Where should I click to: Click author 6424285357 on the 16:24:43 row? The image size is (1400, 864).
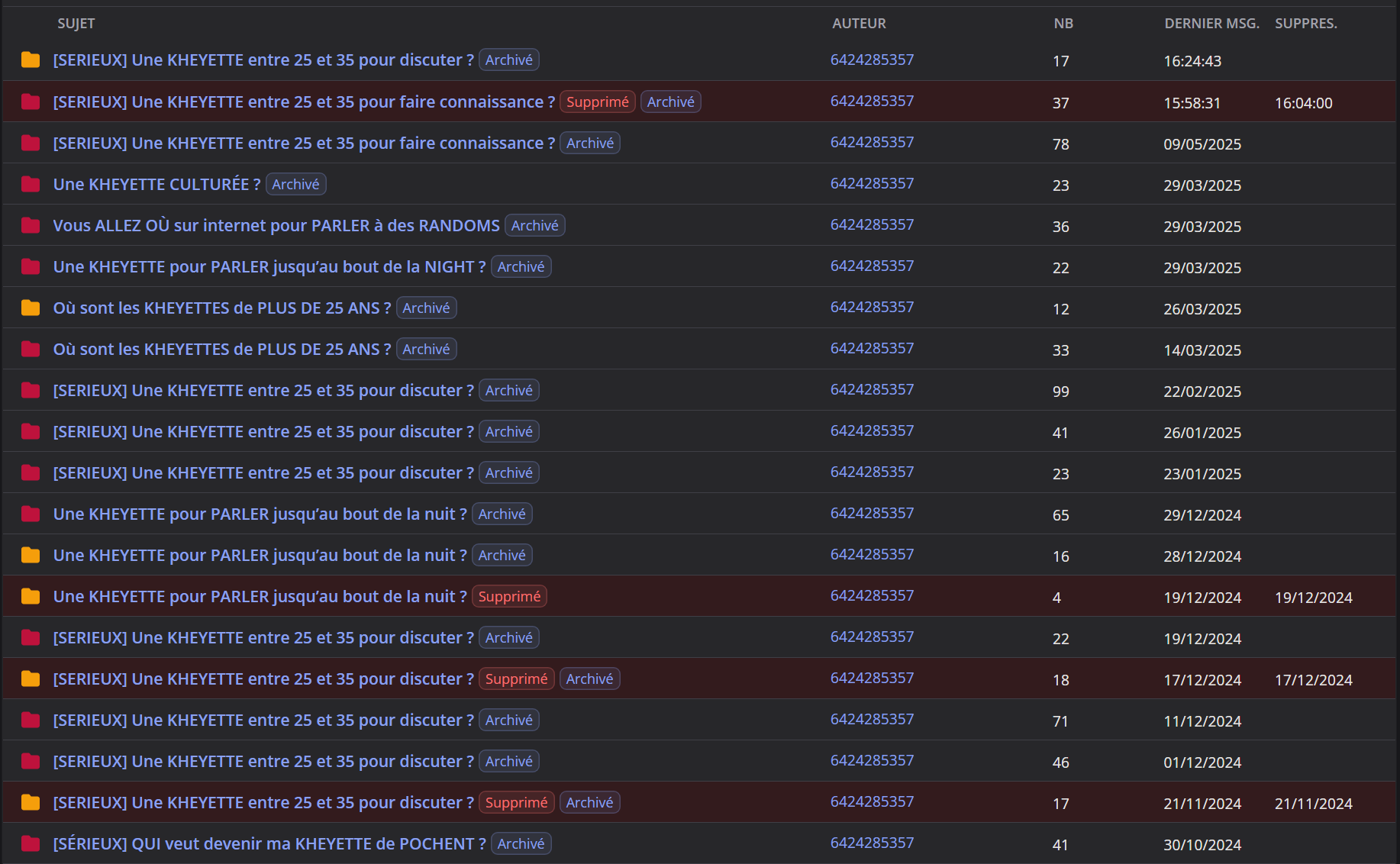(872, 60)
